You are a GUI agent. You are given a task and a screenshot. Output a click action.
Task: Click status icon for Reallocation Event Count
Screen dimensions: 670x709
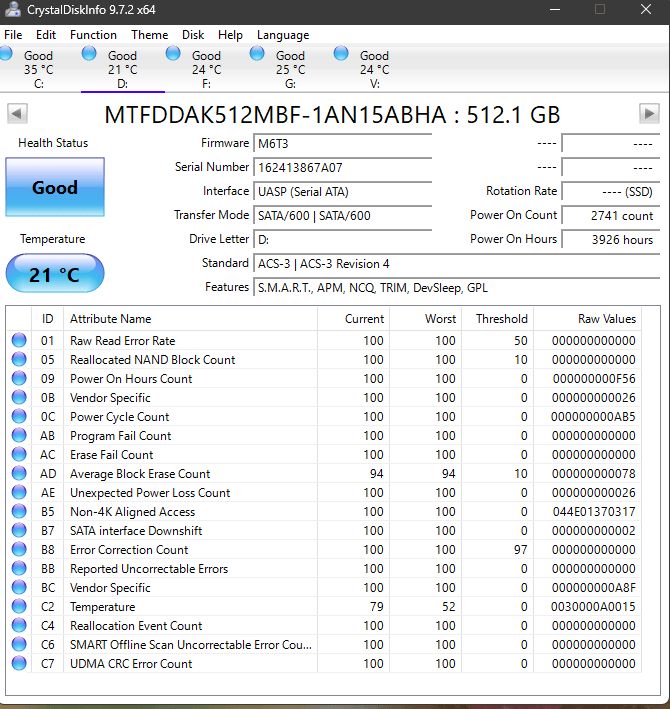pyautogui.click(x=19, y=625)
